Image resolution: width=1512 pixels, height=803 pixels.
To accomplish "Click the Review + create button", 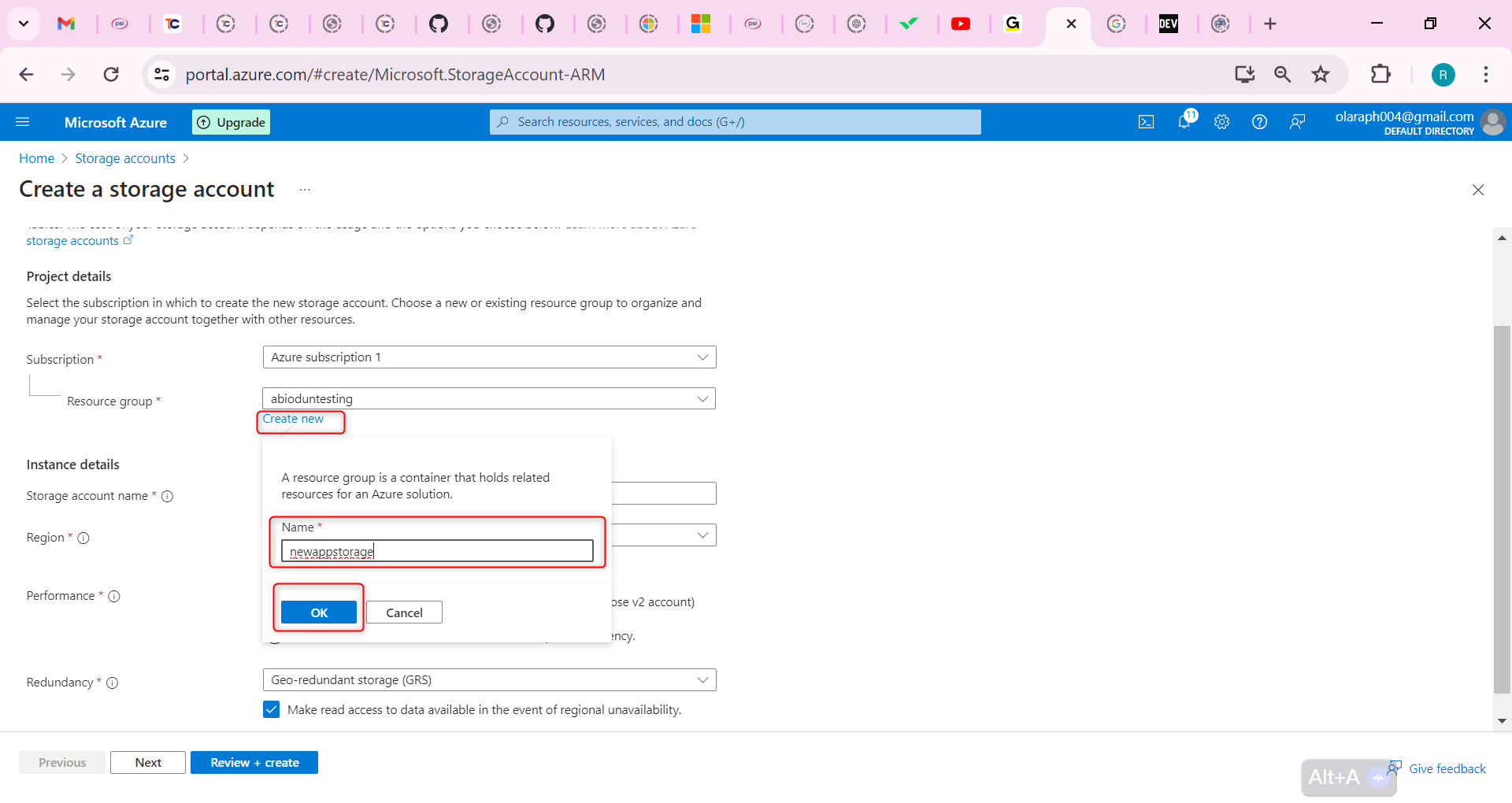I will tap(254, 762).
